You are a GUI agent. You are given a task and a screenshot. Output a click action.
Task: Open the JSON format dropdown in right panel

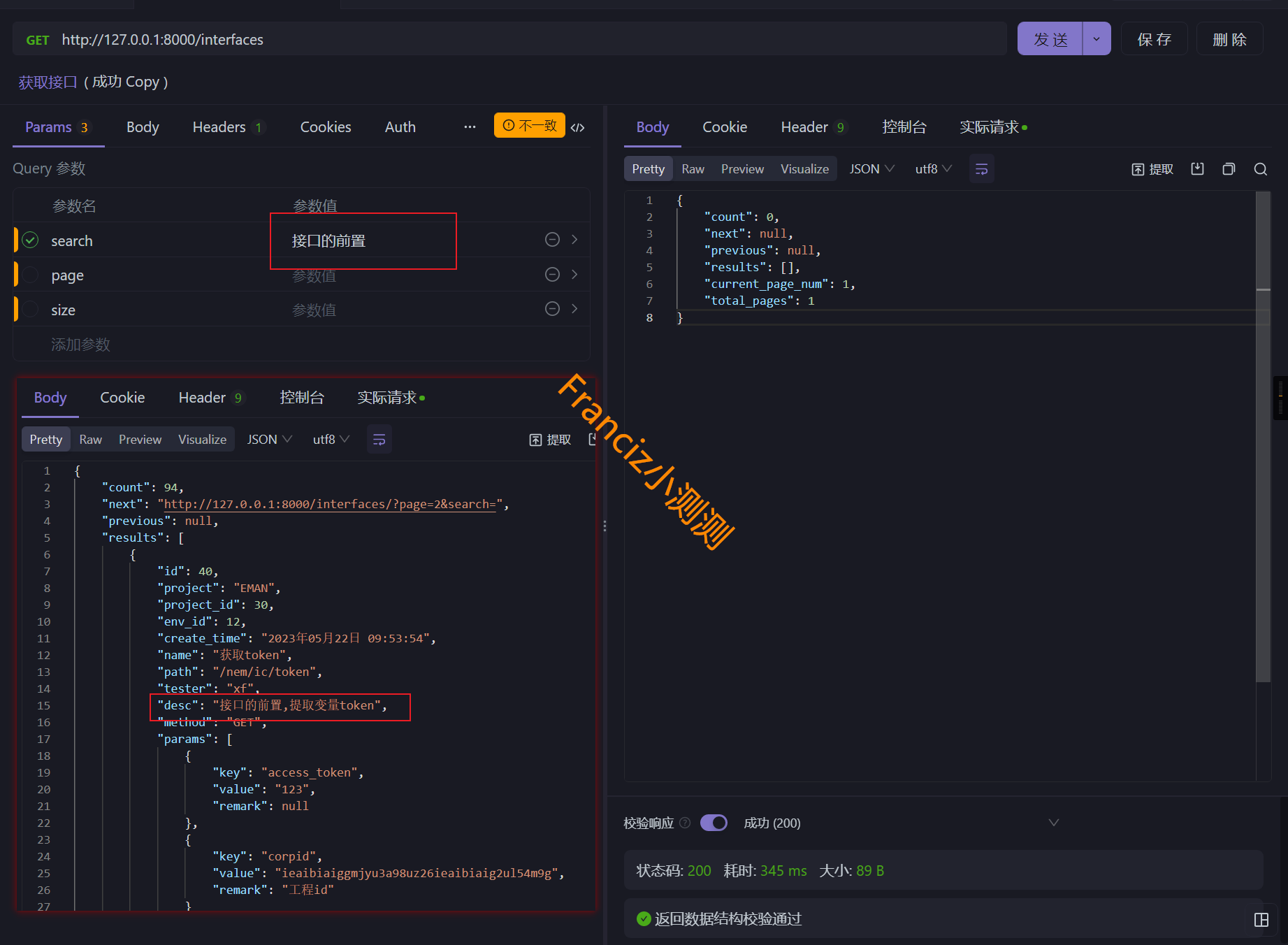pos(871,169)
